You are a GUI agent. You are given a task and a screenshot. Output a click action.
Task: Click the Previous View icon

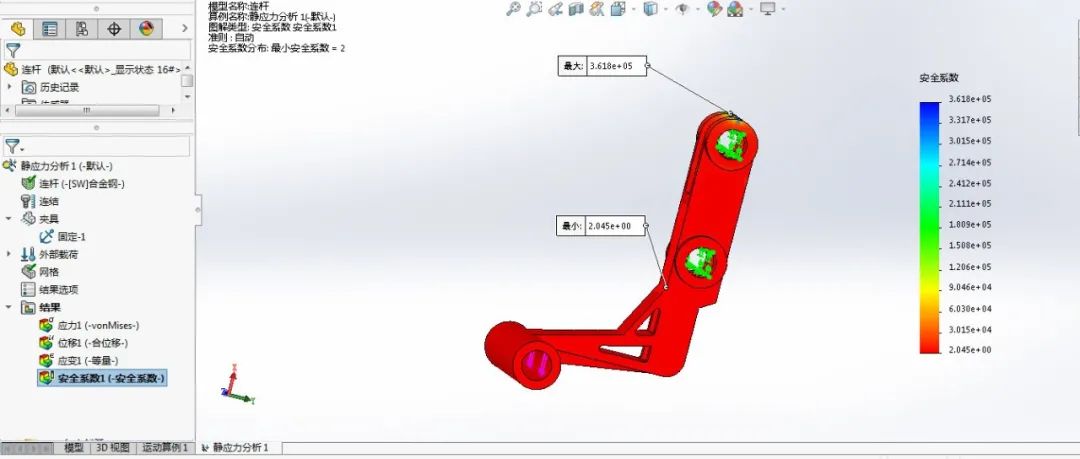point(555,9)
